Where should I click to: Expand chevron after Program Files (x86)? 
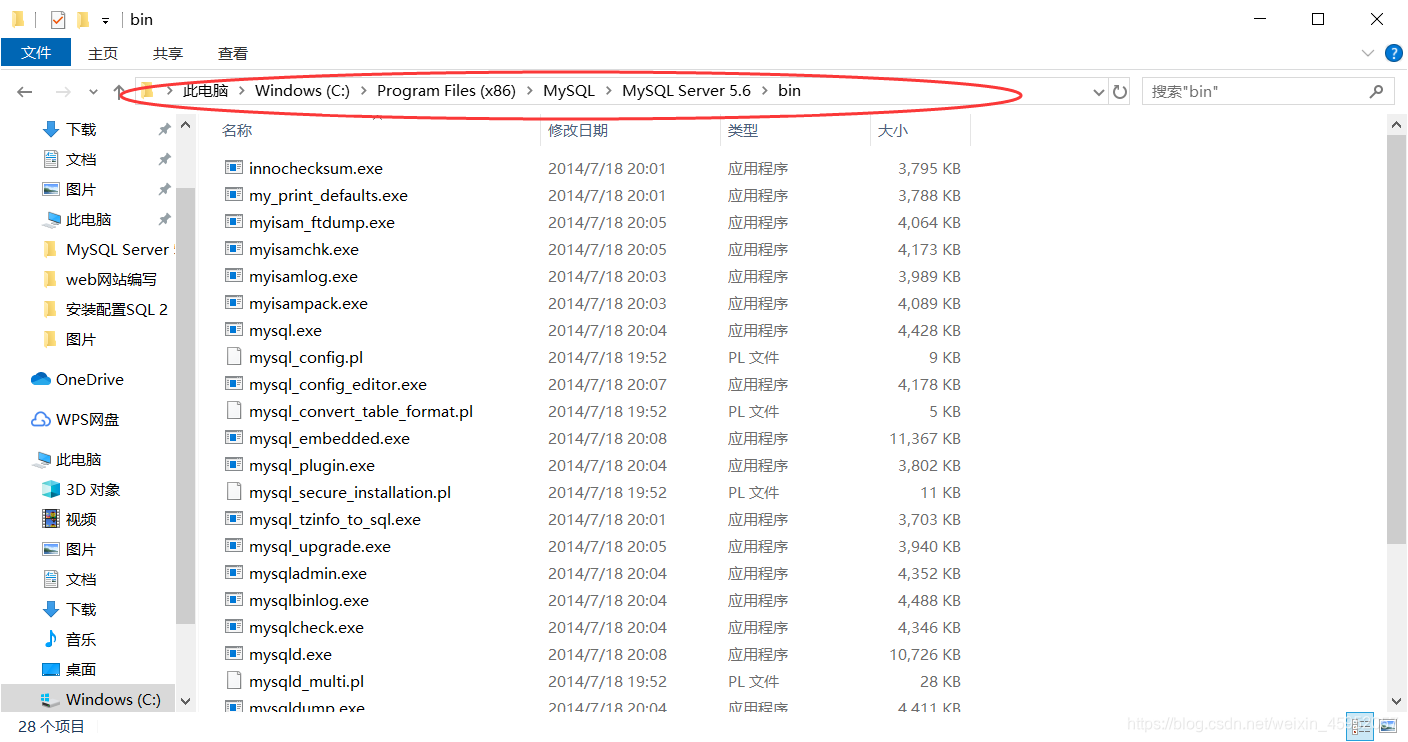point(529,91)
